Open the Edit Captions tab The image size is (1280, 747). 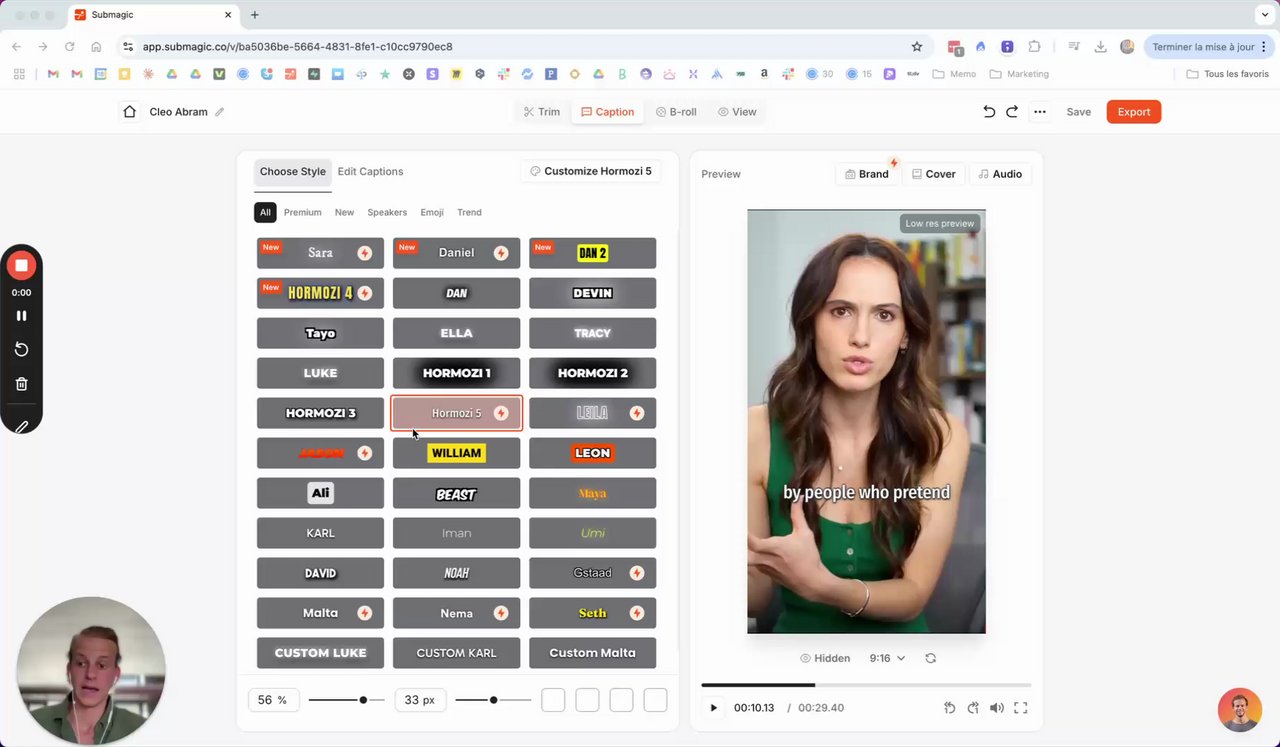[x=370, y=171]
